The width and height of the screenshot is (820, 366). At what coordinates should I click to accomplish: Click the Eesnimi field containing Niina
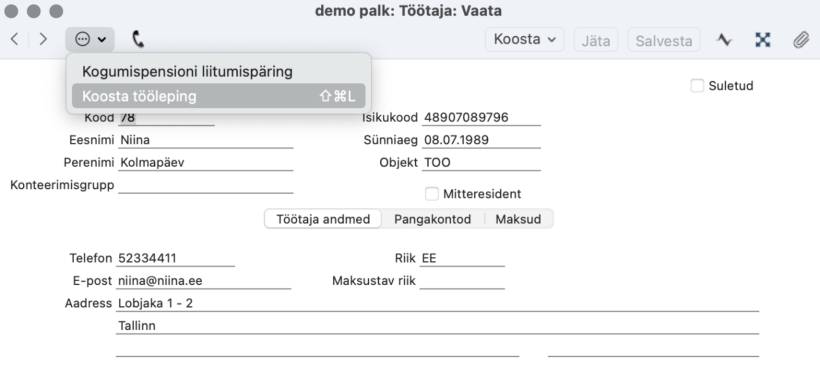(206, 140)
